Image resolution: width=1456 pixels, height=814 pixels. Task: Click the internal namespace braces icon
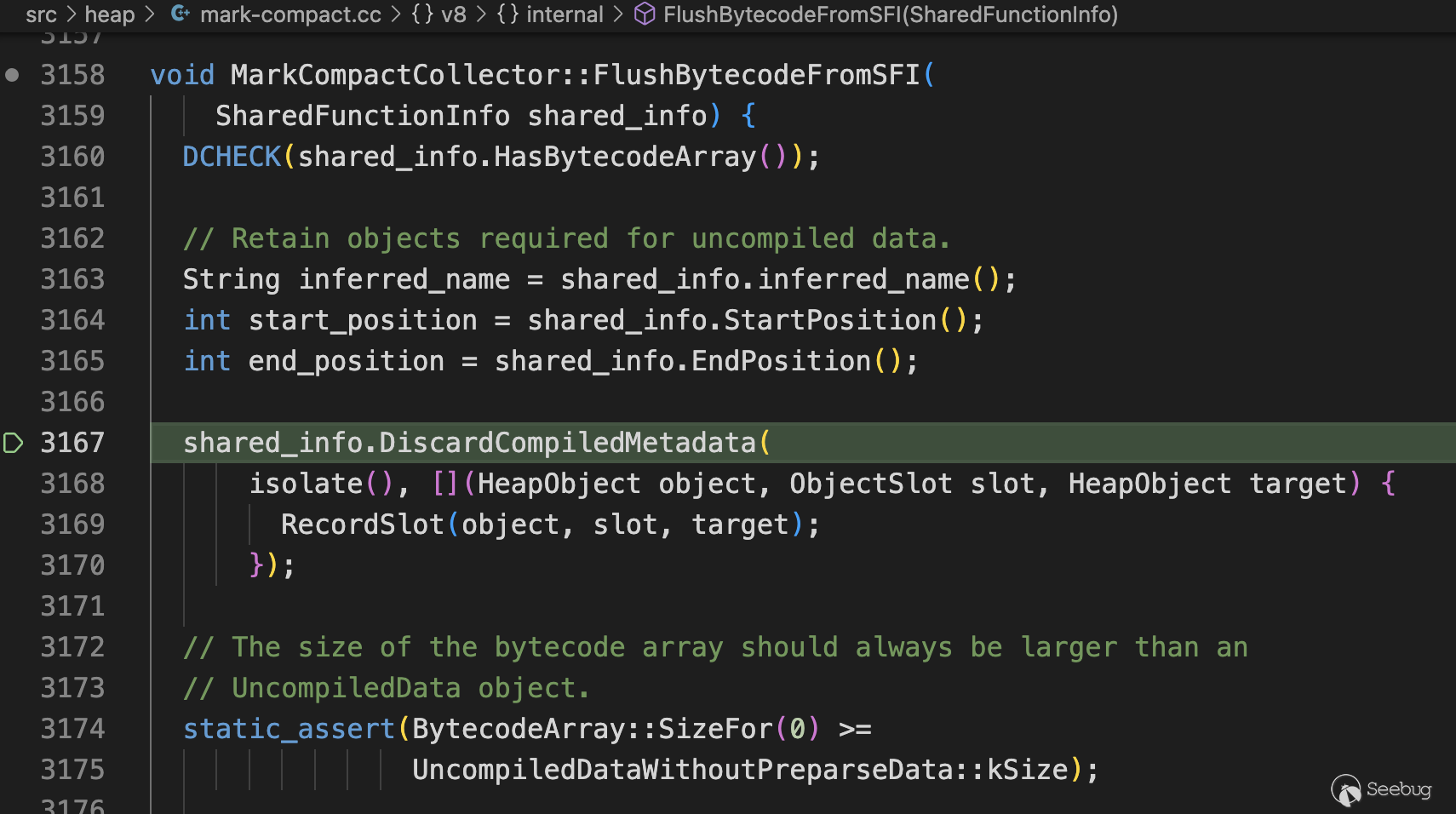(x=507, y=14)
